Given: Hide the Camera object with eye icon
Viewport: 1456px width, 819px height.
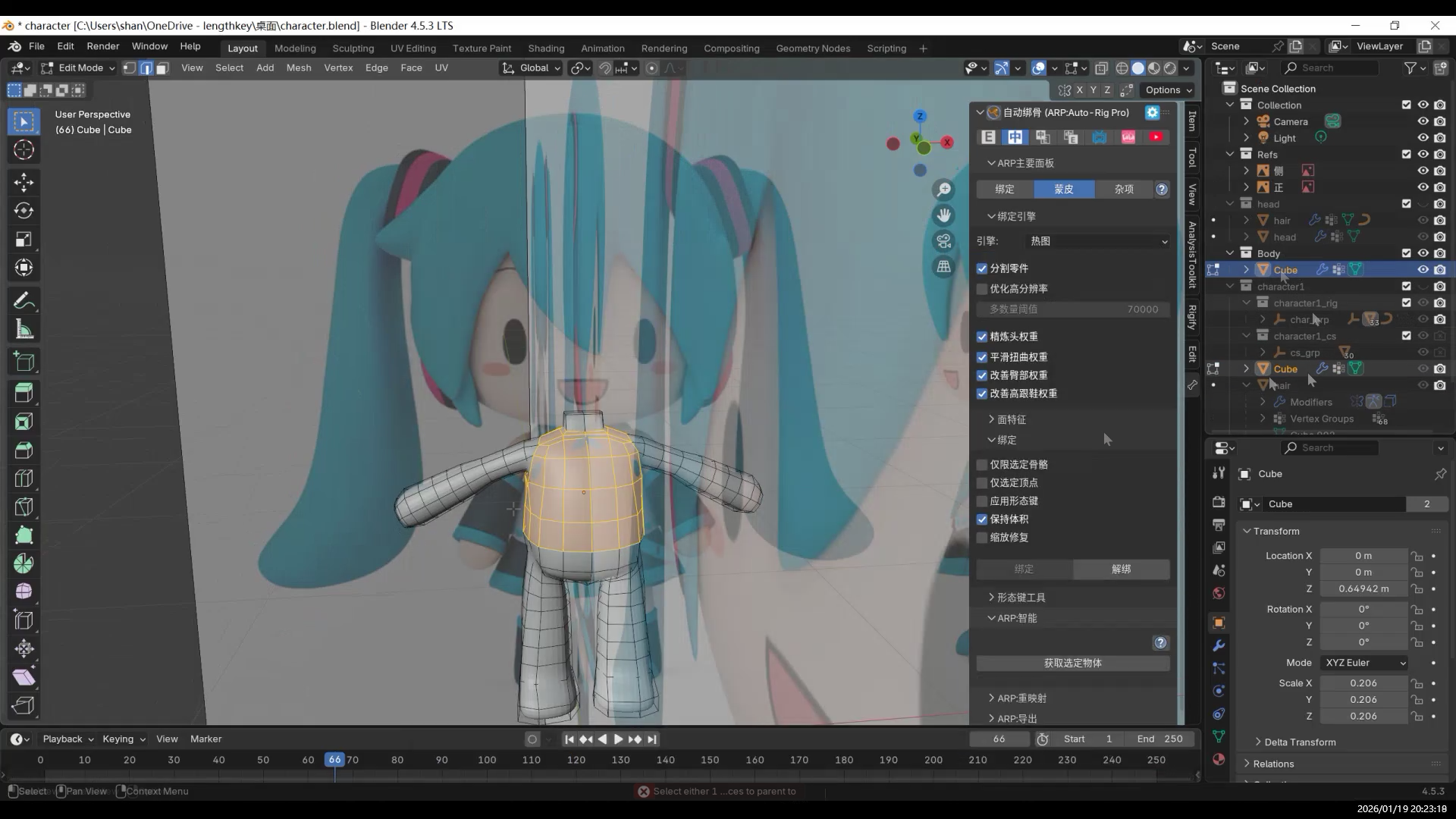Looking at the screenshot, I should coord(1423,121).
